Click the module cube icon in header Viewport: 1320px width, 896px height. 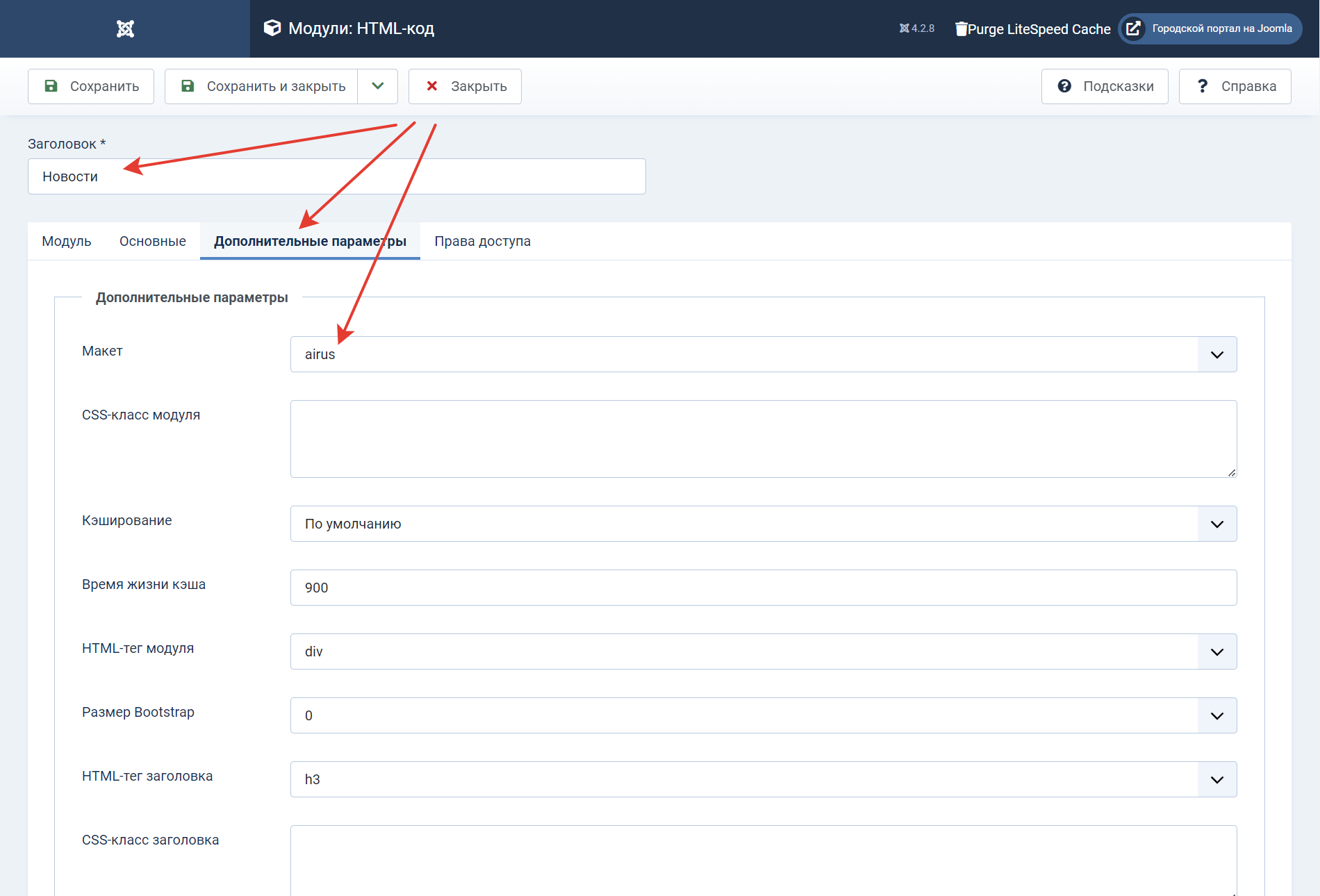(272, 28)
